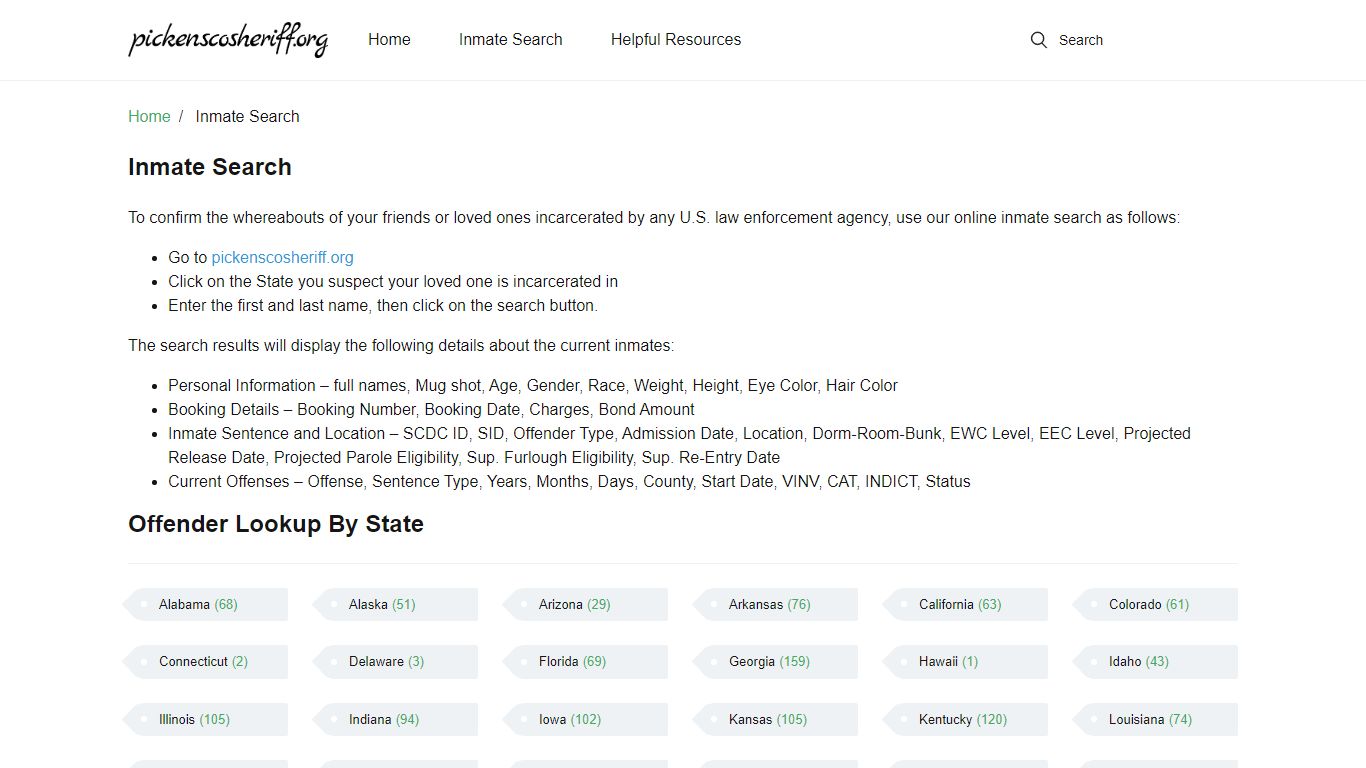The width and height of the screenshot is (1366, 768).
Task: Open the Inmate Search menu item
Action: point(511,40)
